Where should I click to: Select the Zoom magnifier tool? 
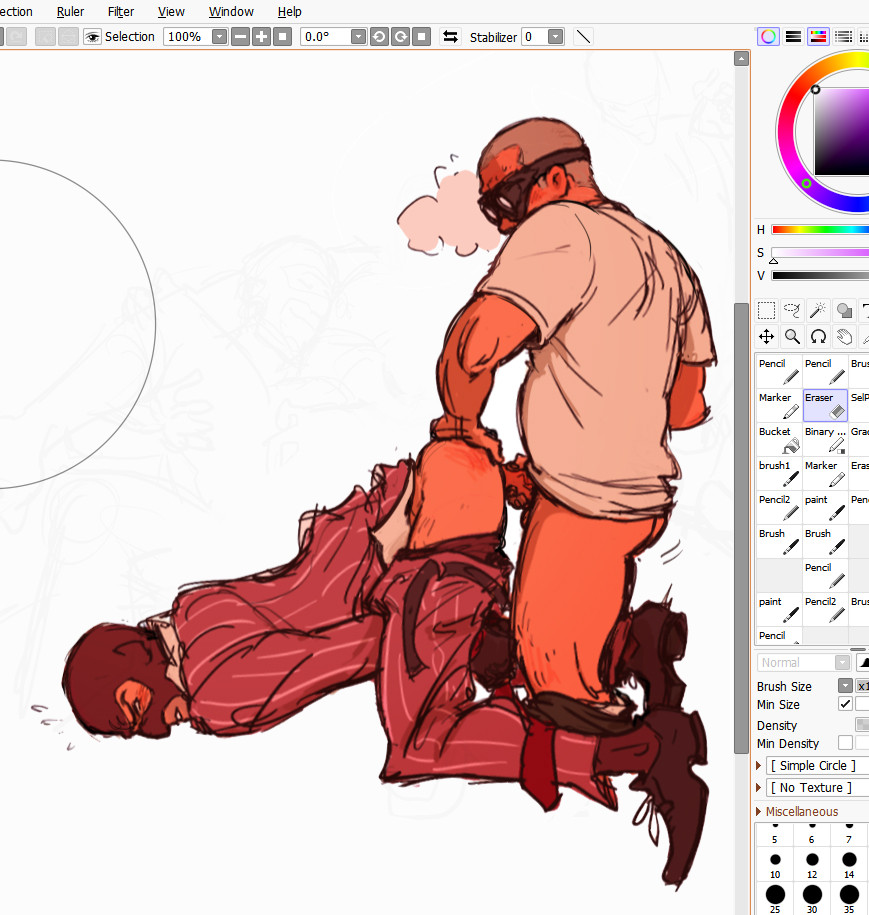click(792, 337)
